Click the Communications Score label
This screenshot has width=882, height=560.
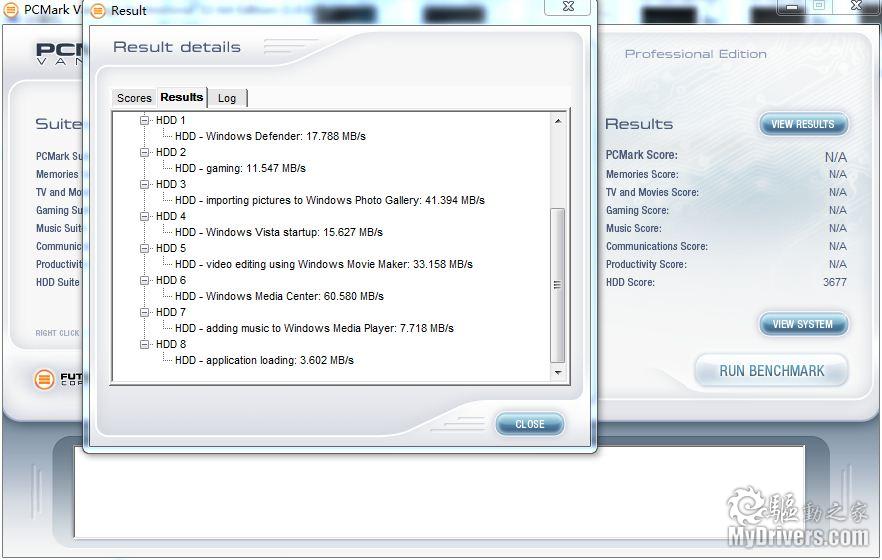tap(657, 246)
